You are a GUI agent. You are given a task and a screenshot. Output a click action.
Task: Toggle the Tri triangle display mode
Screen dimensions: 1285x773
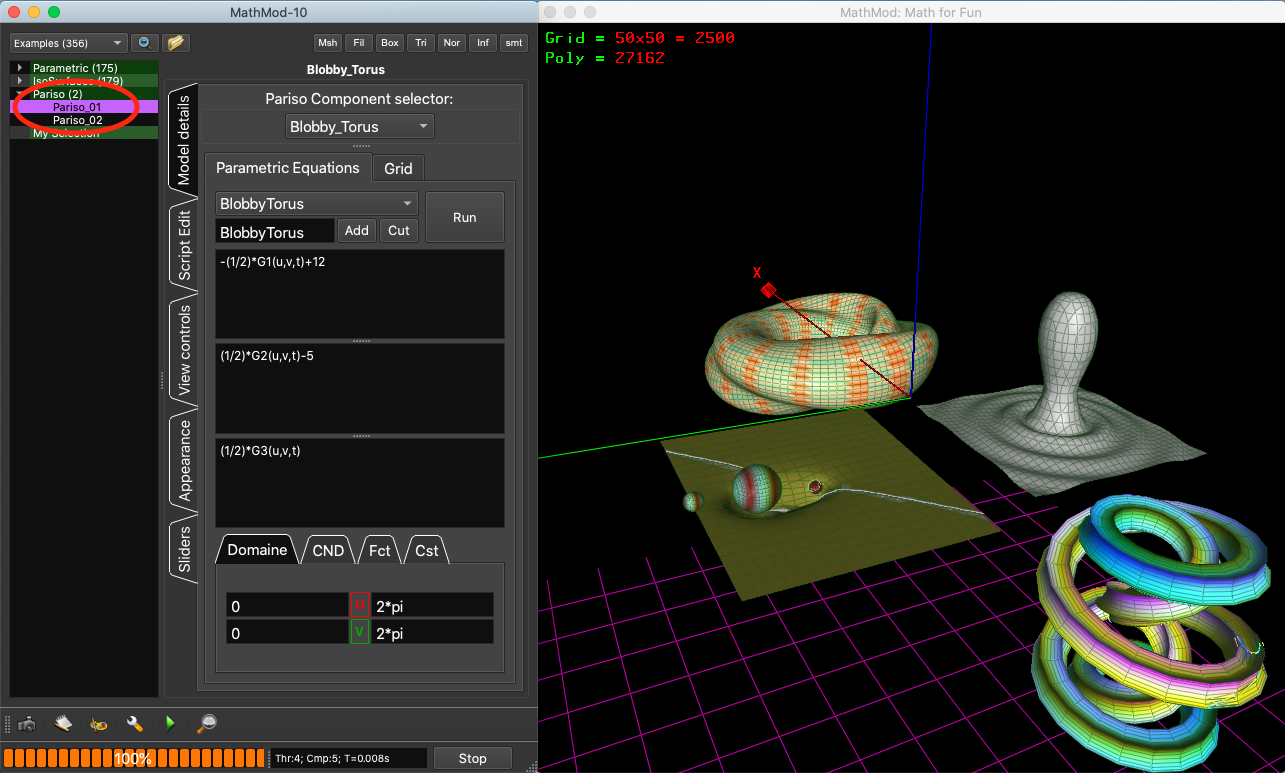tap(420, 42)
